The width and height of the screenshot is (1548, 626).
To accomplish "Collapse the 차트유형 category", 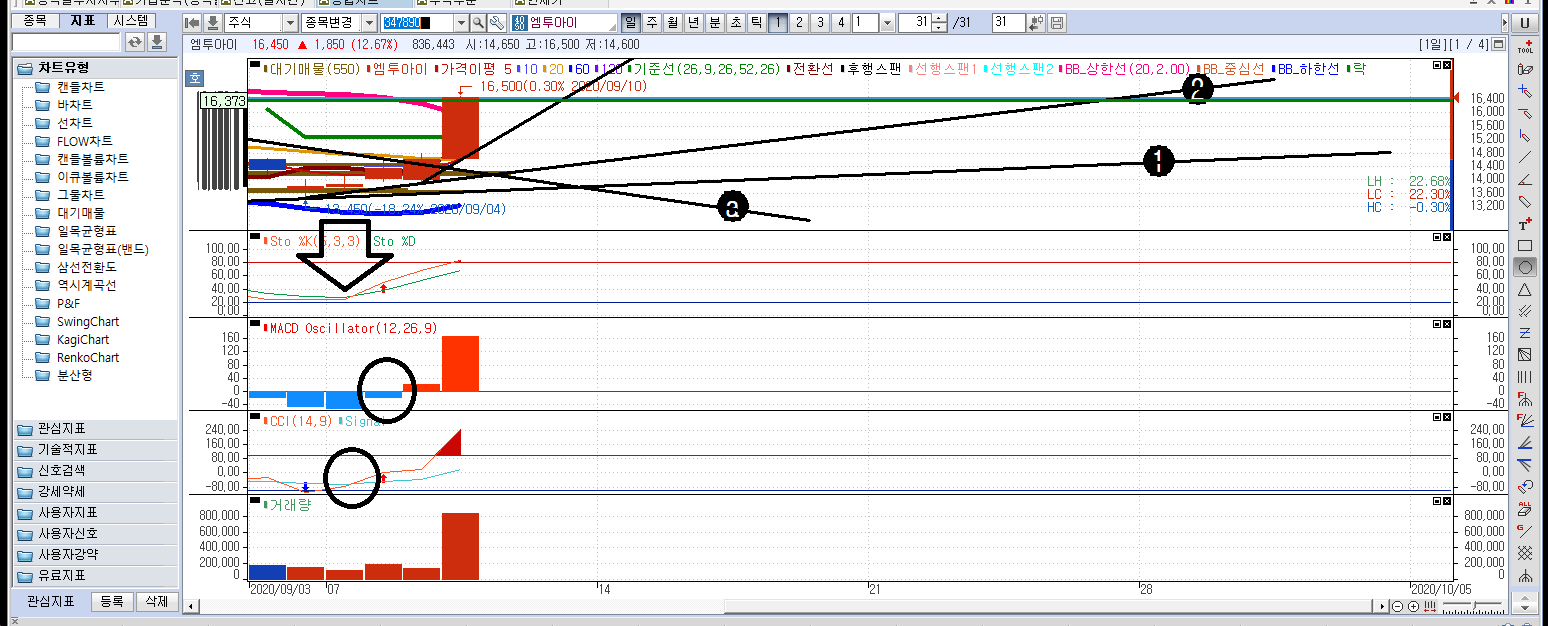I will click(95, 68).
